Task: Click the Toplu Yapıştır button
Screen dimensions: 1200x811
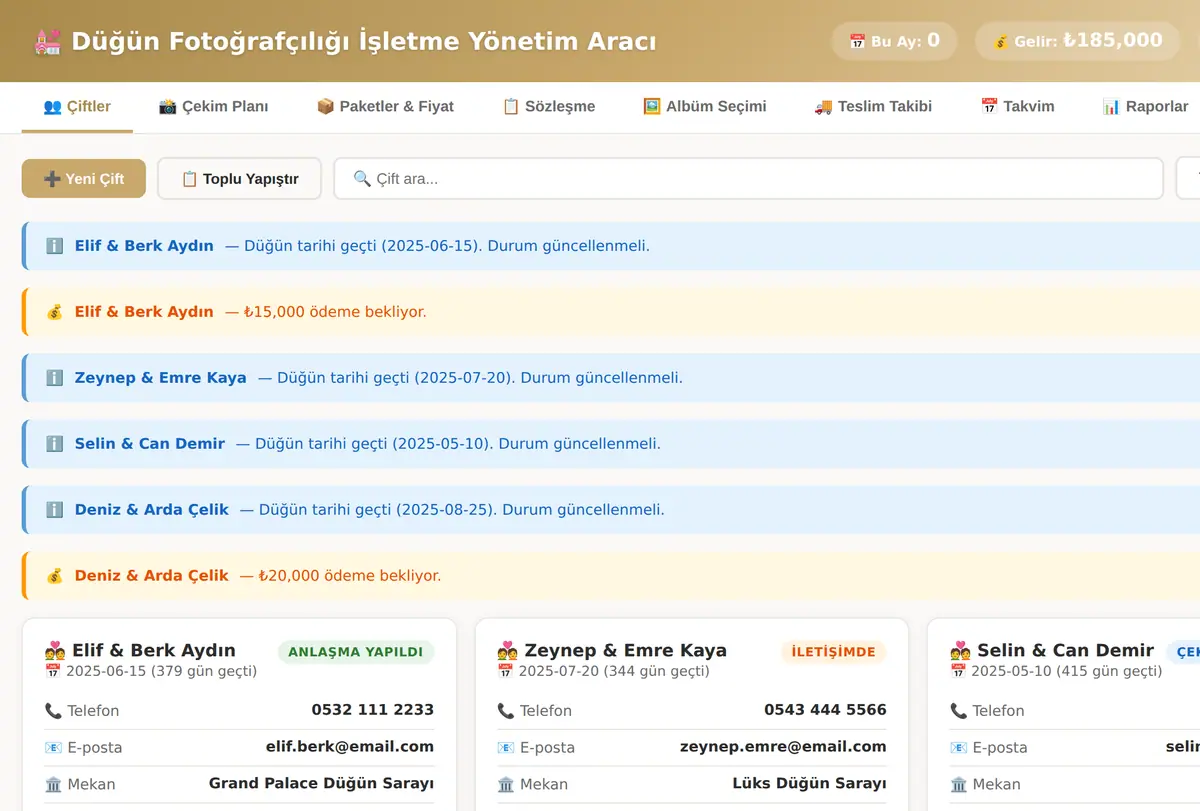Action: pos(240,179)
